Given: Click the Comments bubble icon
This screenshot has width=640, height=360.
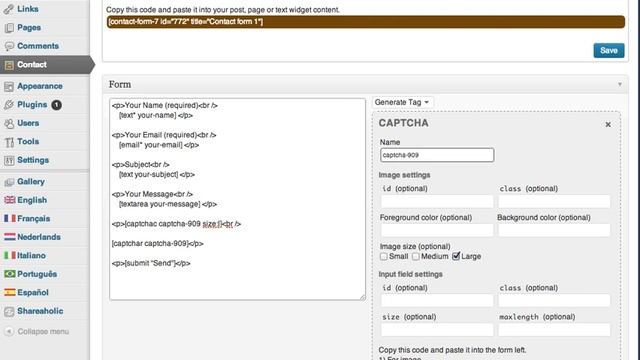Looking at the screenshot, I should click(x=9, y=46).
